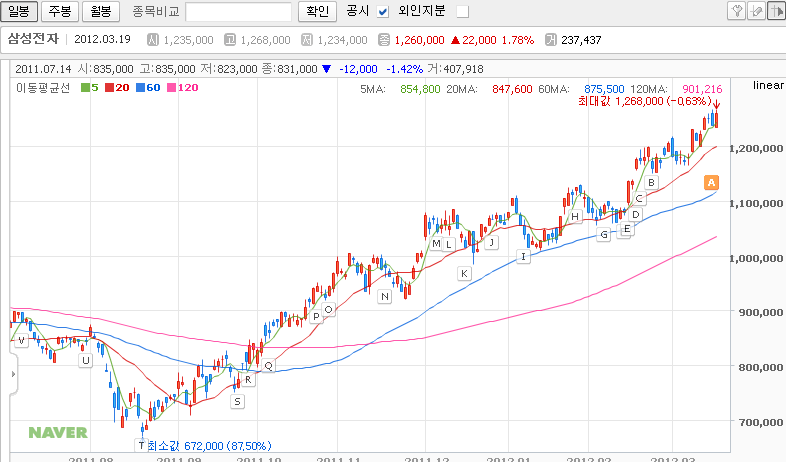Open disclosure marker E on chart
This screenshot has width=786, height=462.
(x=627, y=229)
